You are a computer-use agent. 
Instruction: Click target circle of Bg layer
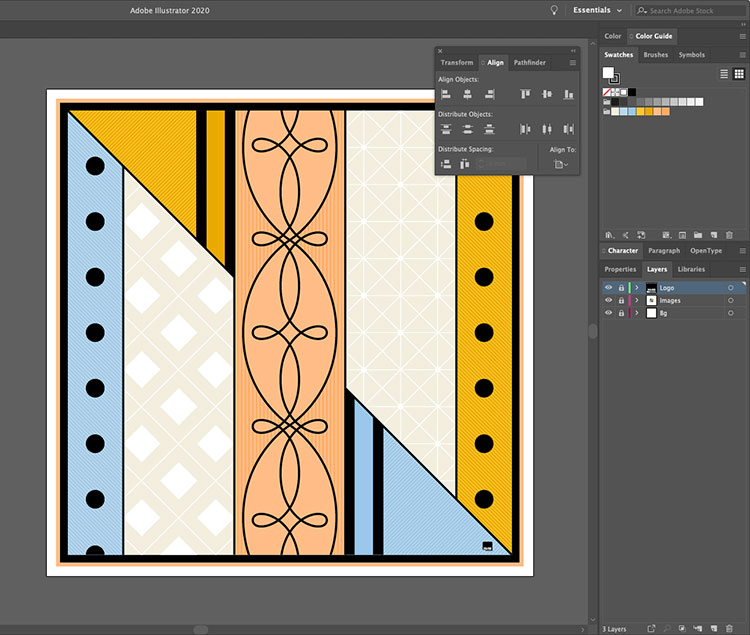[x=730, y=313]
